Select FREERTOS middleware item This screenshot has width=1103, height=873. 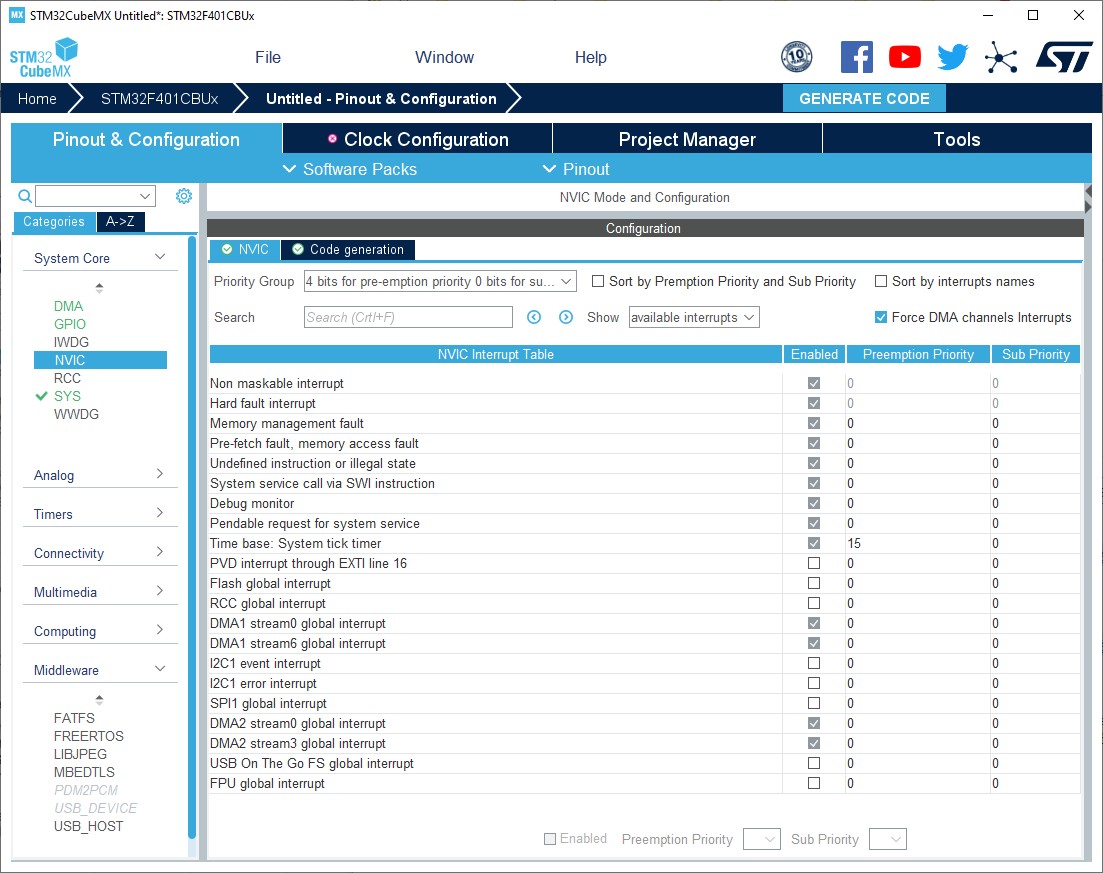[89, 737]
